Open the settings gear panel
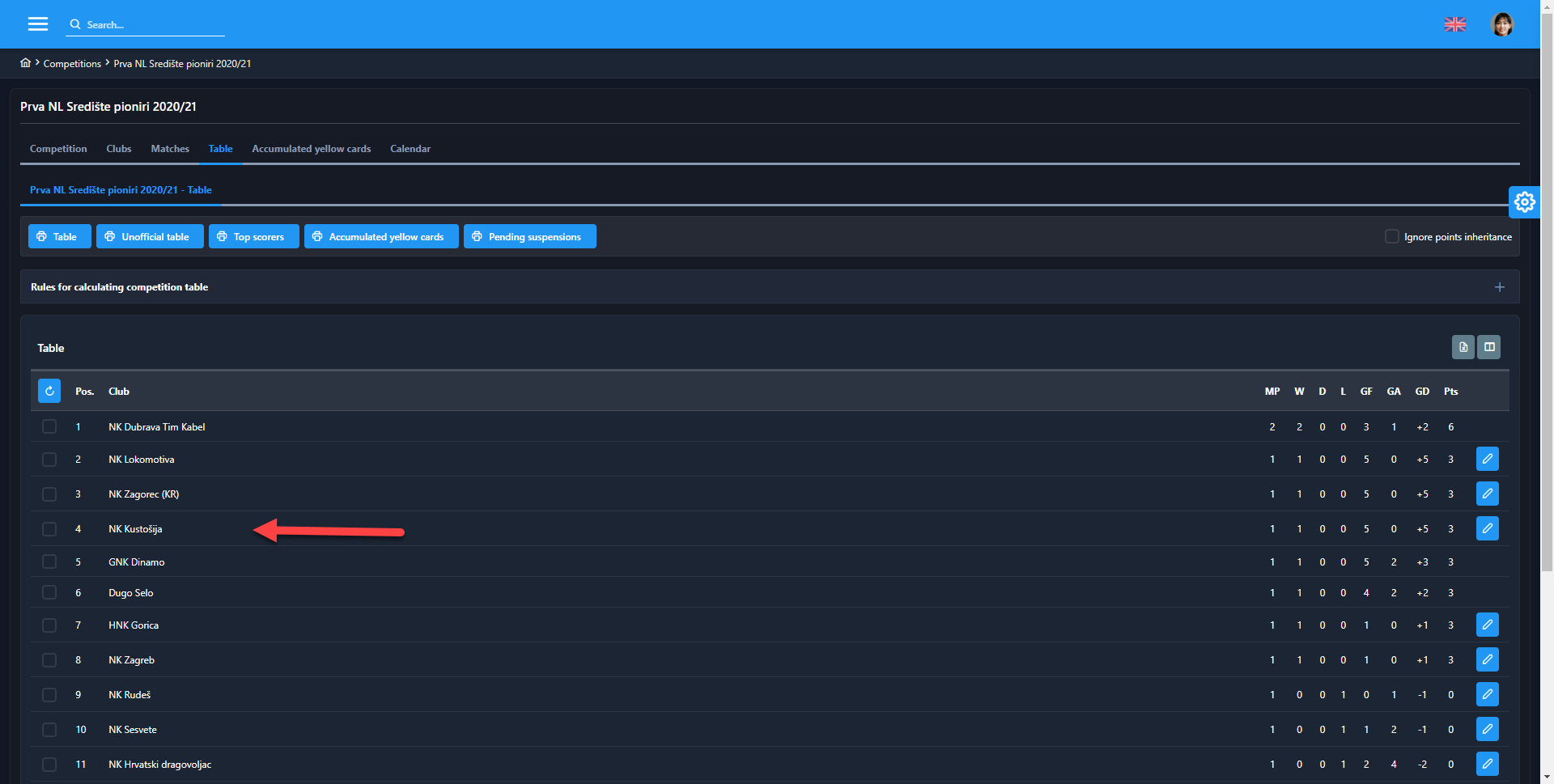The height and width of the screenshot is (784, 1554). (1524, 201)
